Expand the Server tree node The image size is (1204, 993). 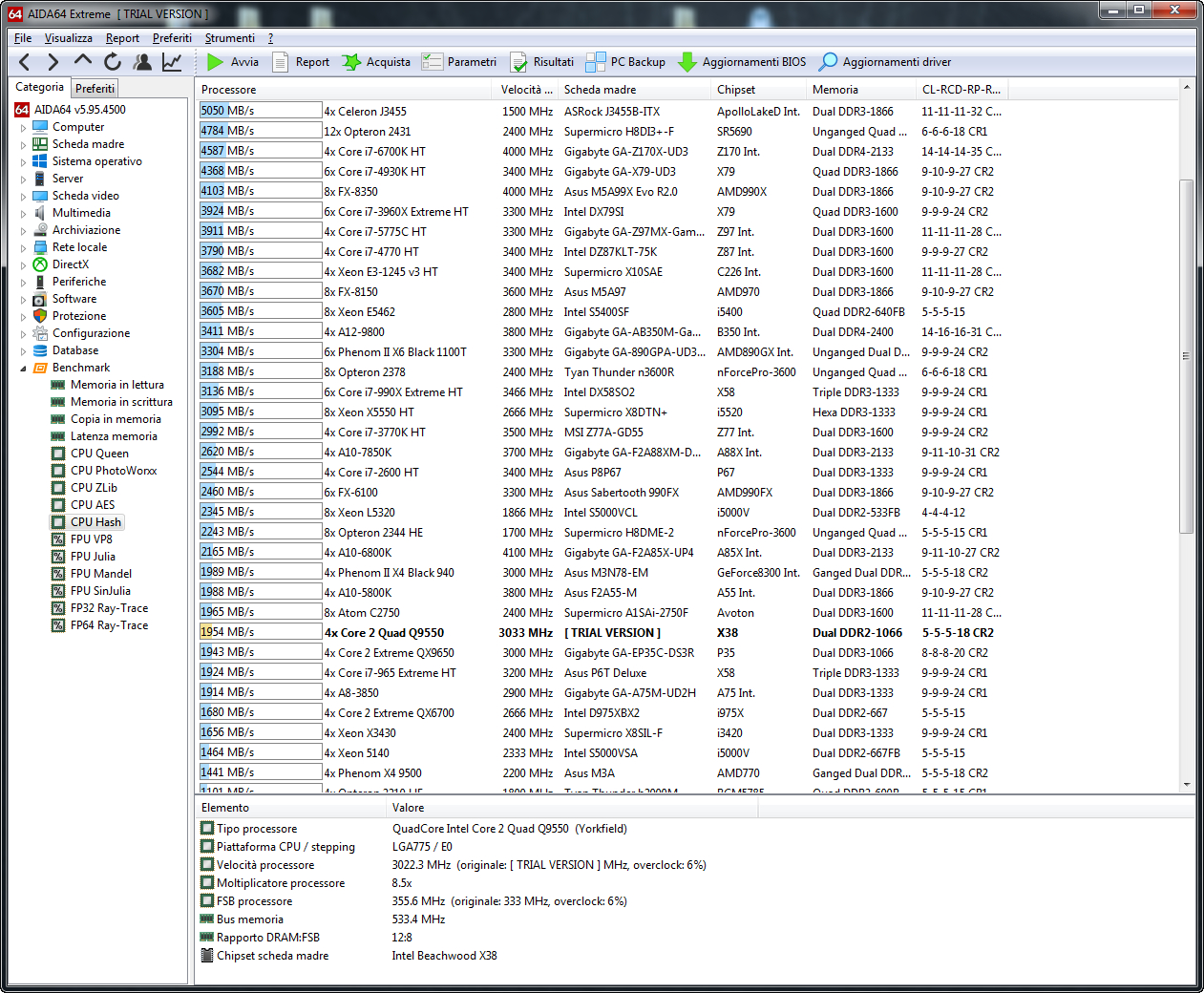tap(23, 180)
